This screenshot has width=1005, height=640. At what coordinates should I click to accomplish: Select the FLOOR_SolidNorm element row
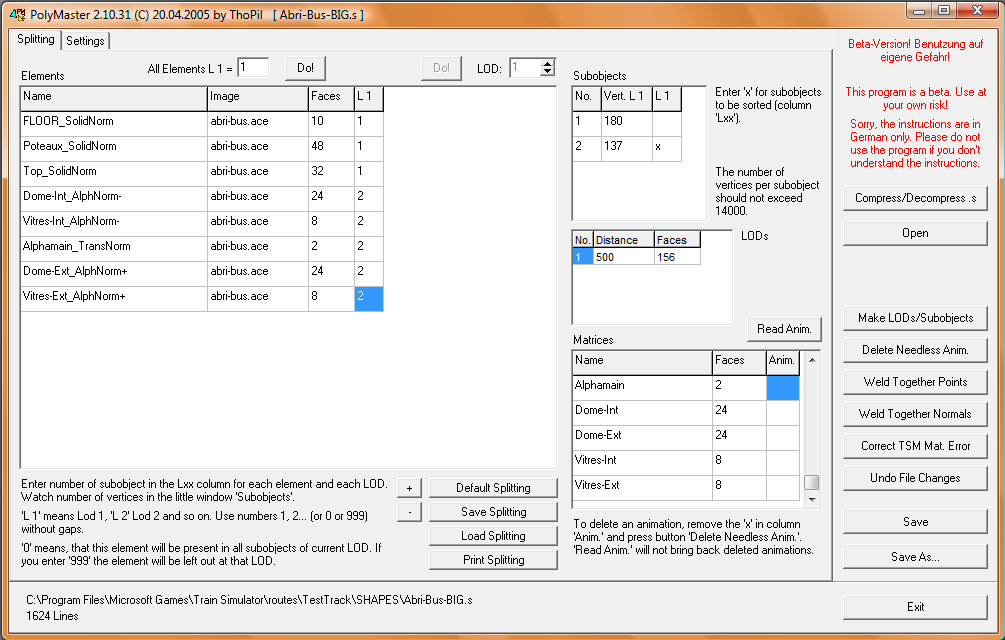(x=202, y=122)
